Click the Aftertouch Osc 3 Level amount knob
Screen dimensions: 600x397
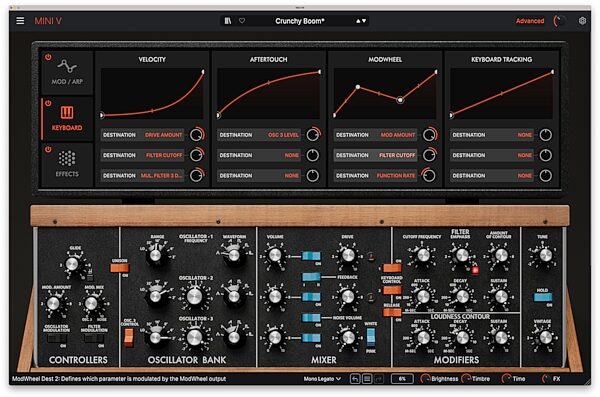[x=313, y=135]
